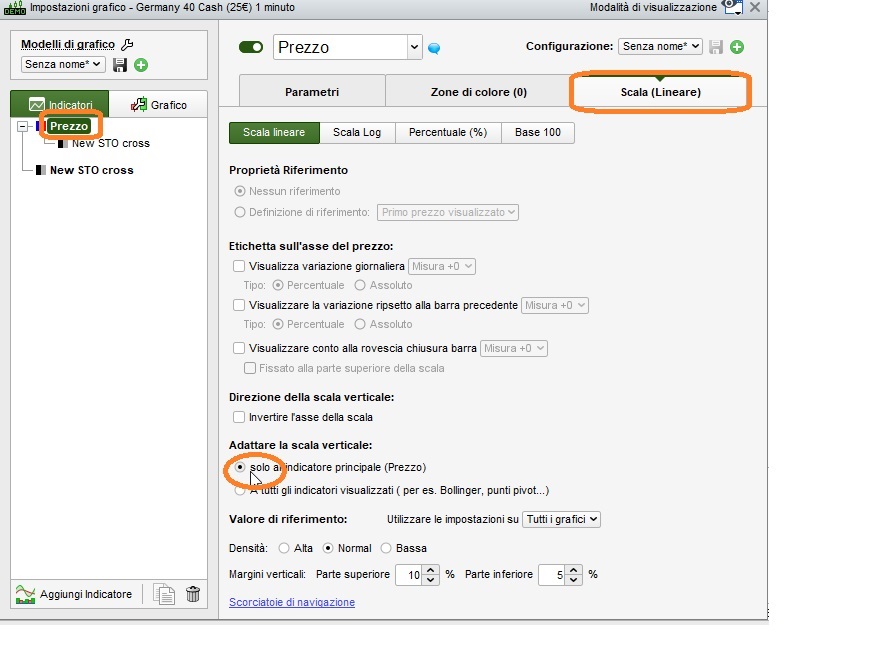This screenshot has width=878, height=661.
Task: Open the Grafico tab
Action: click(x=158, y=105)
